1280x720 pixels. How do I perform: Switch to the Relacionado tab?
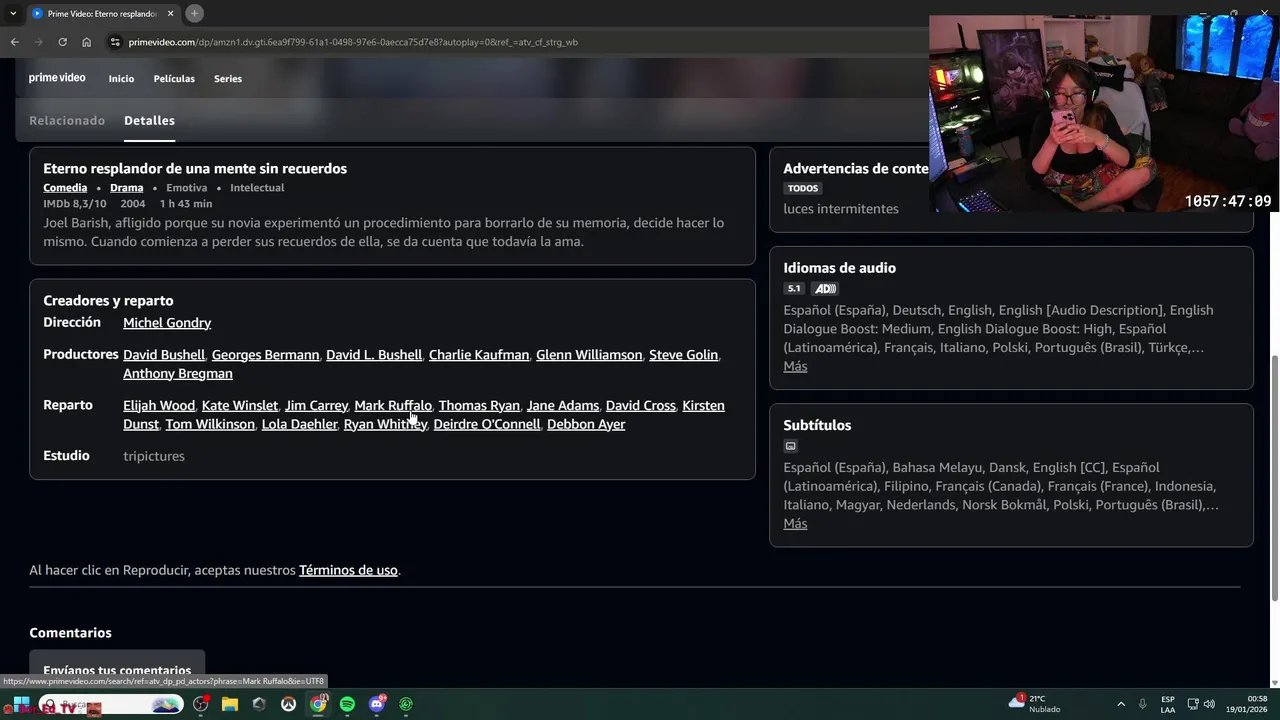pos(67,121)
